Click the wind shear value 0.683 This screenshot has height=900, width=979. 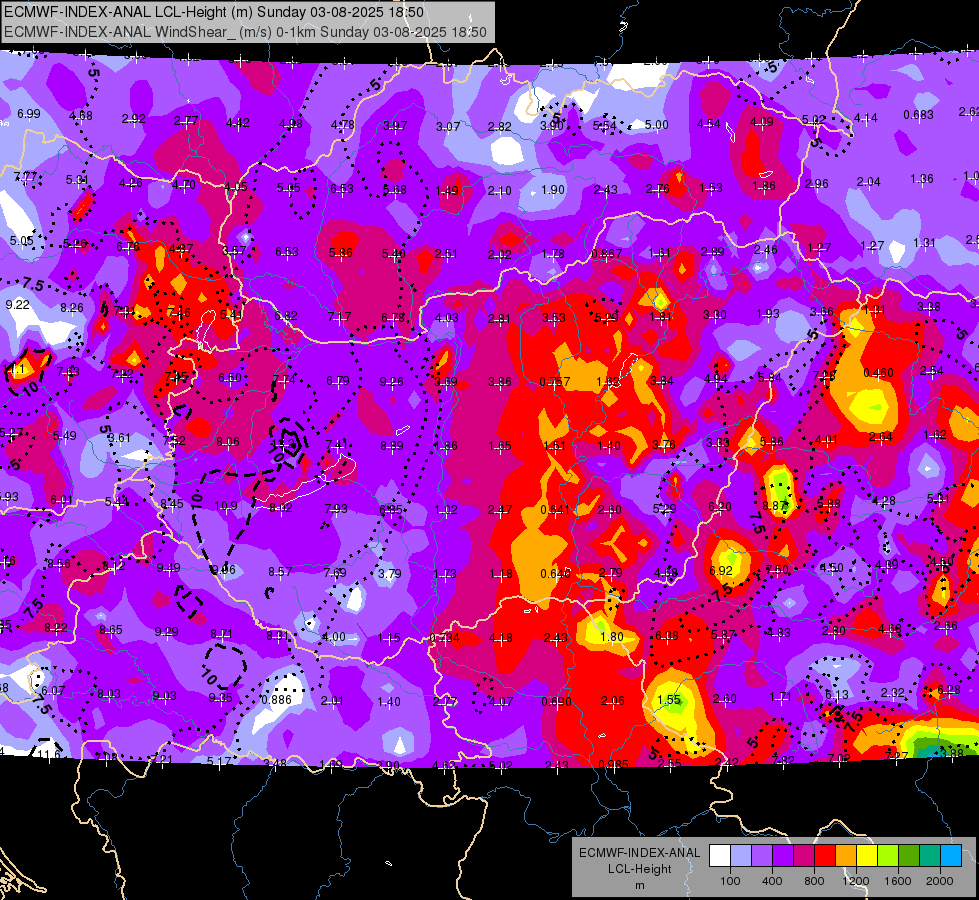pos(918,114)
